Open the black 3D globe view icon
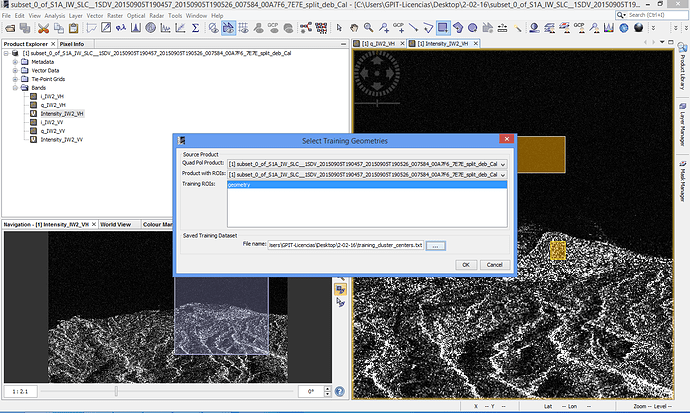This screenshot has width=690, height=413. point(639,28)
